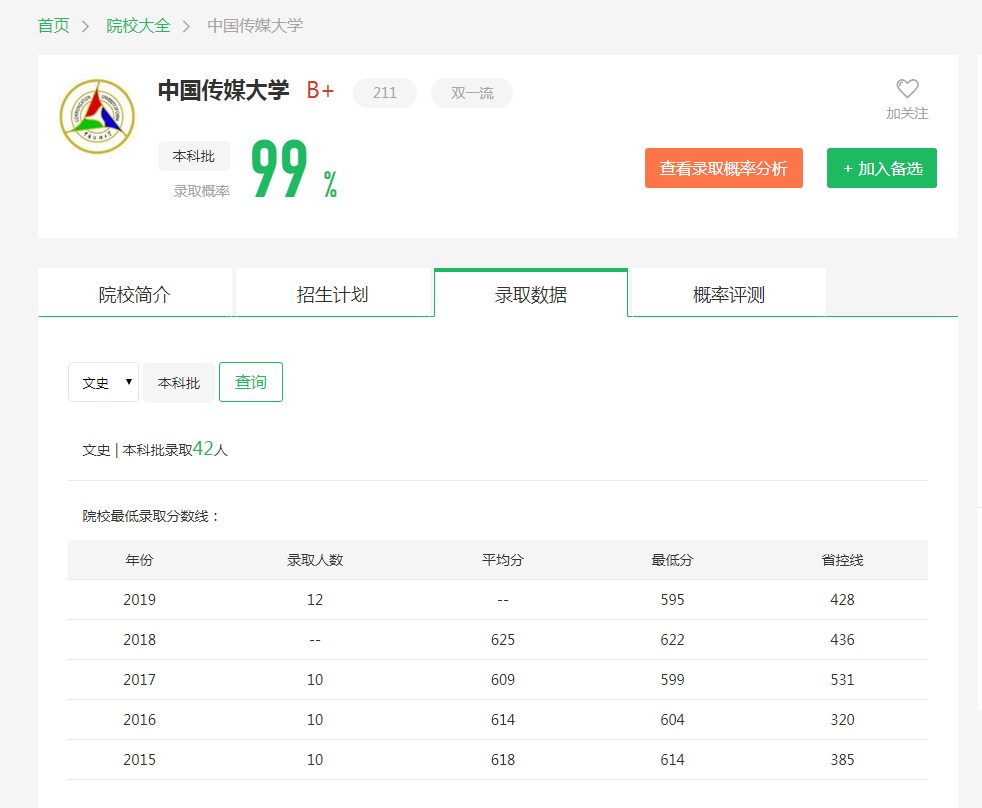Click admitted count 12 for 2019
This screenshot has height=808, width=982.
tap(315, 599)
